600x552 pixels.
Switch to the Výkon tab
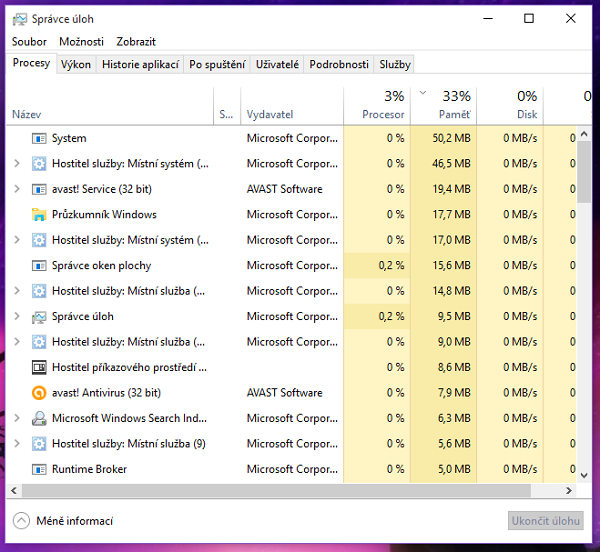pos(76,64)
